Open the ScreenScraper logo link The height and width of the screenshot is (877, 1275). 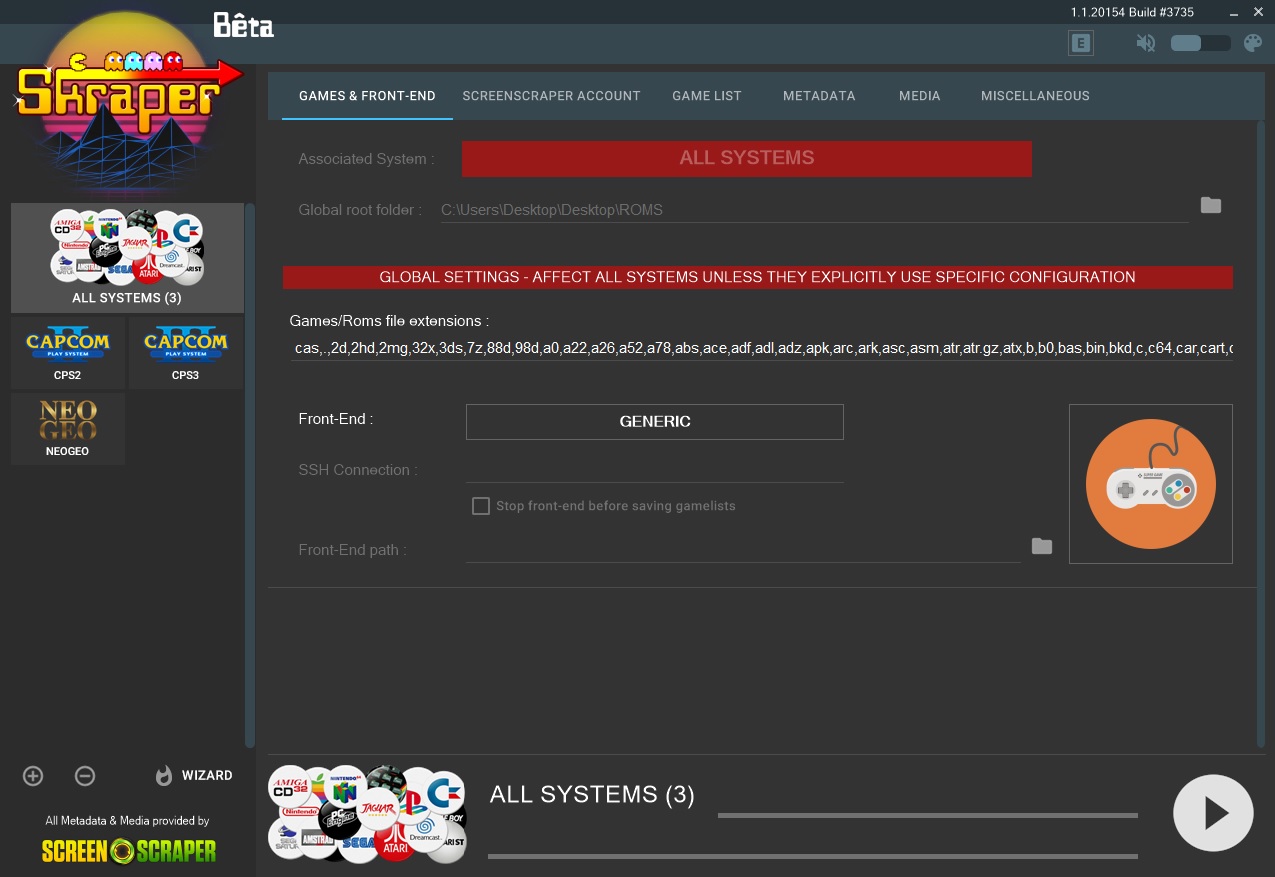pyautogui.click(x=128, y=851)
